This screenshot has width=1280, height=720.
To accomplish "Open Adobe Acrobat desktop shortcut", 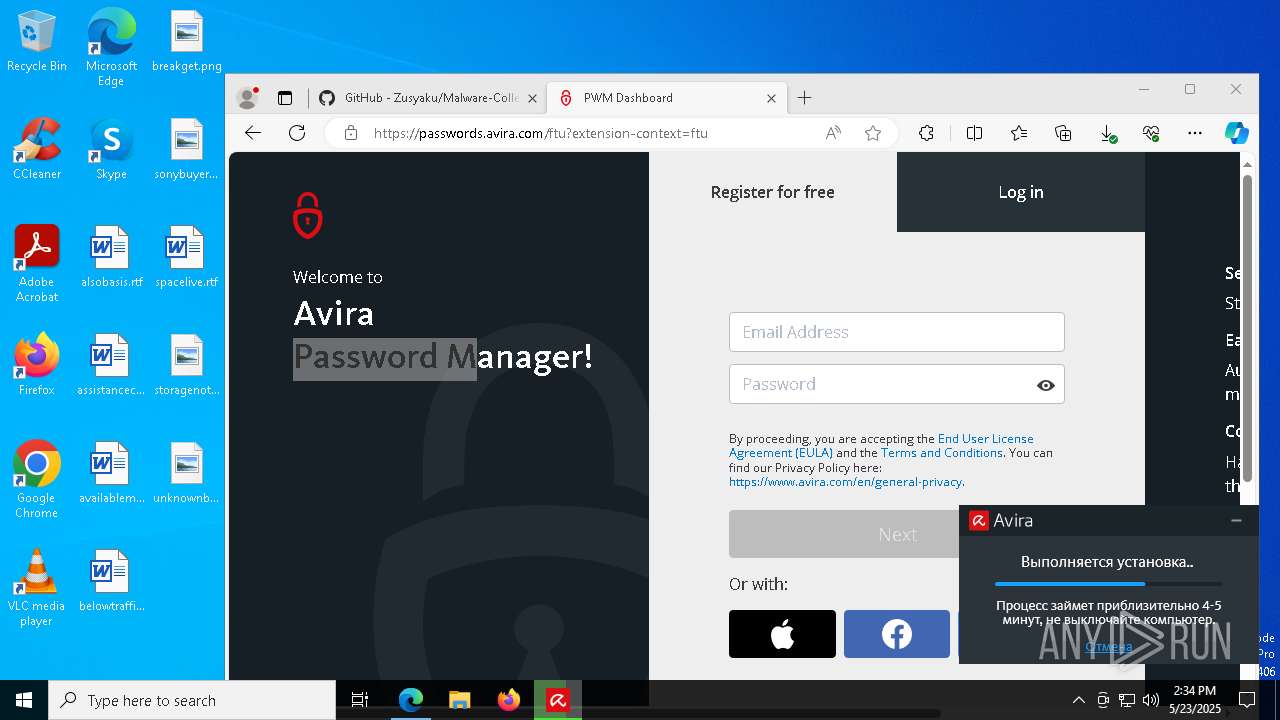I will [37, 264].
